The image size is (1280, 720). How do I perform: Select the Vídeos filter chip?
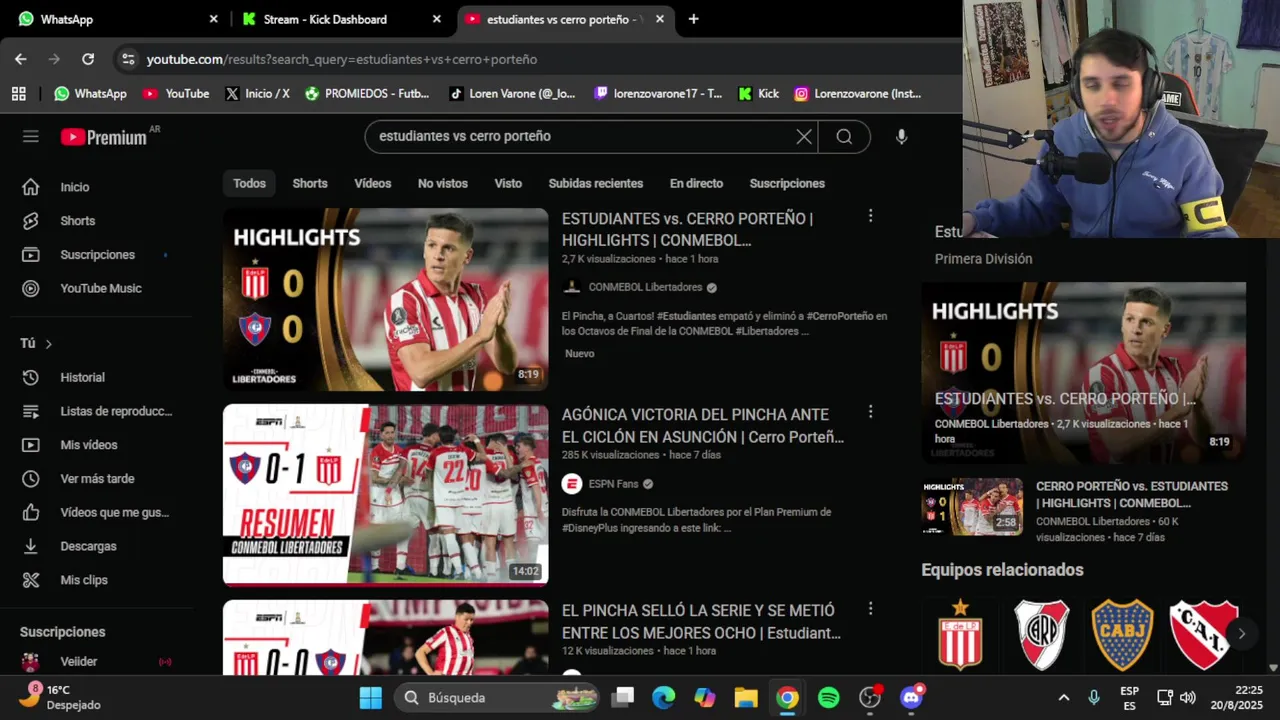tap(373, 184)
